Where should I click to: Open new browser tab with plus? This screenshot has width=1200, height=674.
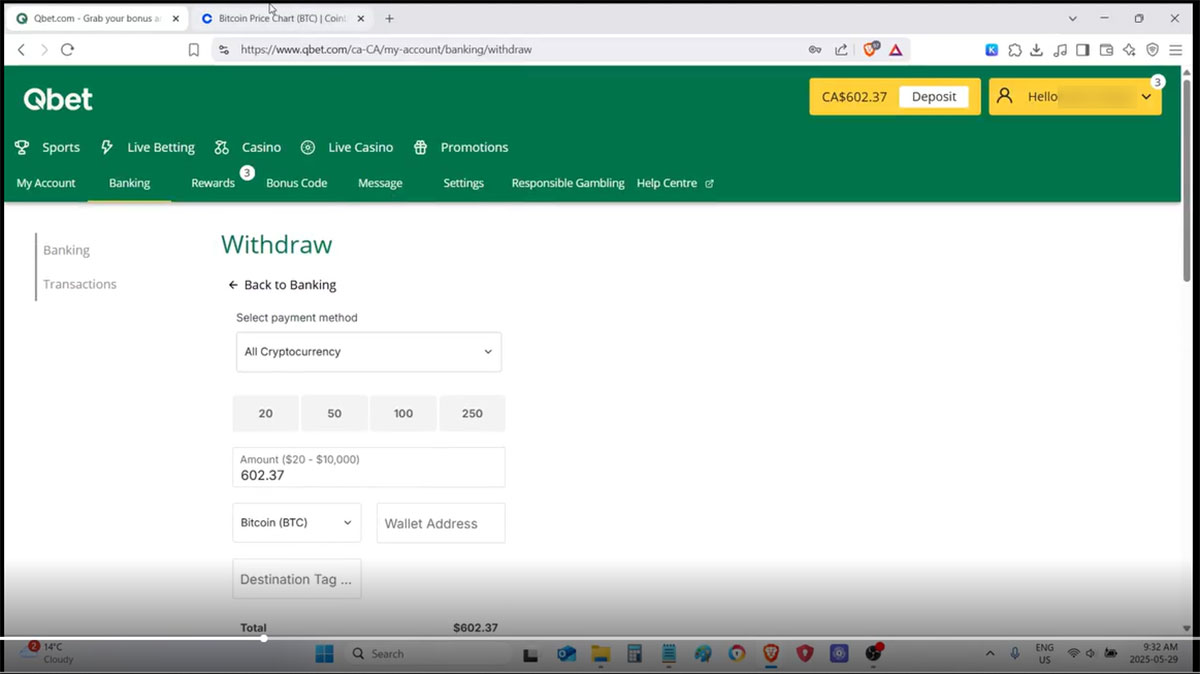[389, 18]
